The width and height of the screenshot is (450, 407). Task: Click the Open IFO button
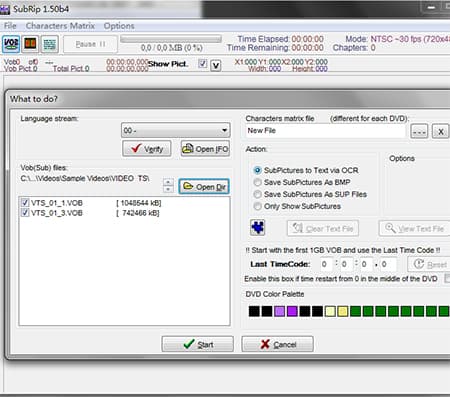[x=205, y=149]
